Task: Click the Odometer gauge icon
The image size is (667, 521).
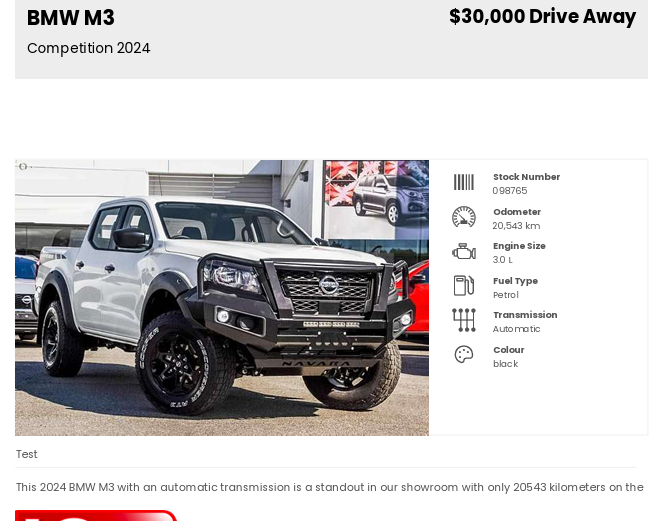Action: [x=464, y=217]
